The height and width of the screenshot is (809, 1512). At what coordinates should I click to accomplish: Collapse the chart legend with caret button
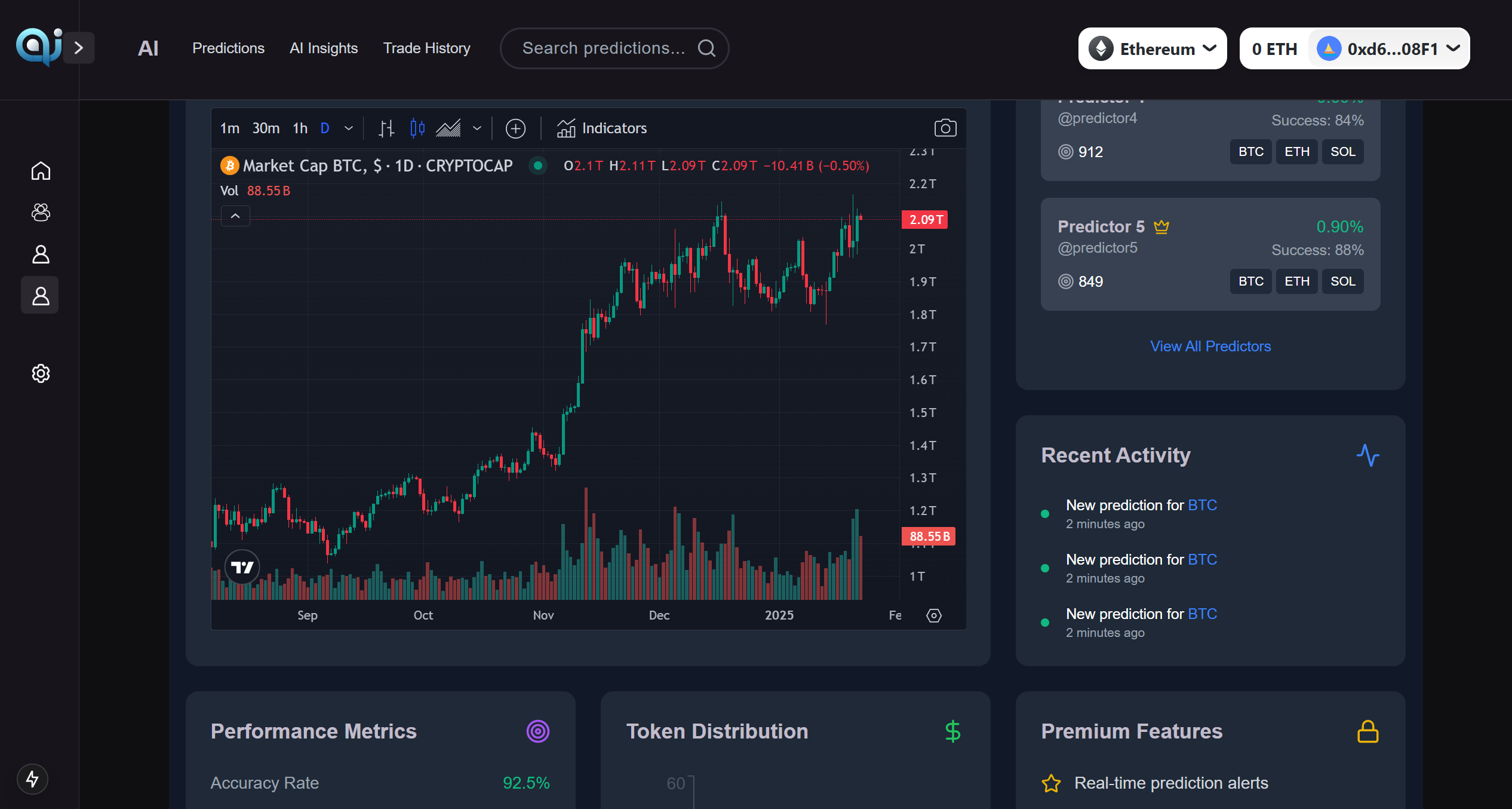click(x=235, y=216)
